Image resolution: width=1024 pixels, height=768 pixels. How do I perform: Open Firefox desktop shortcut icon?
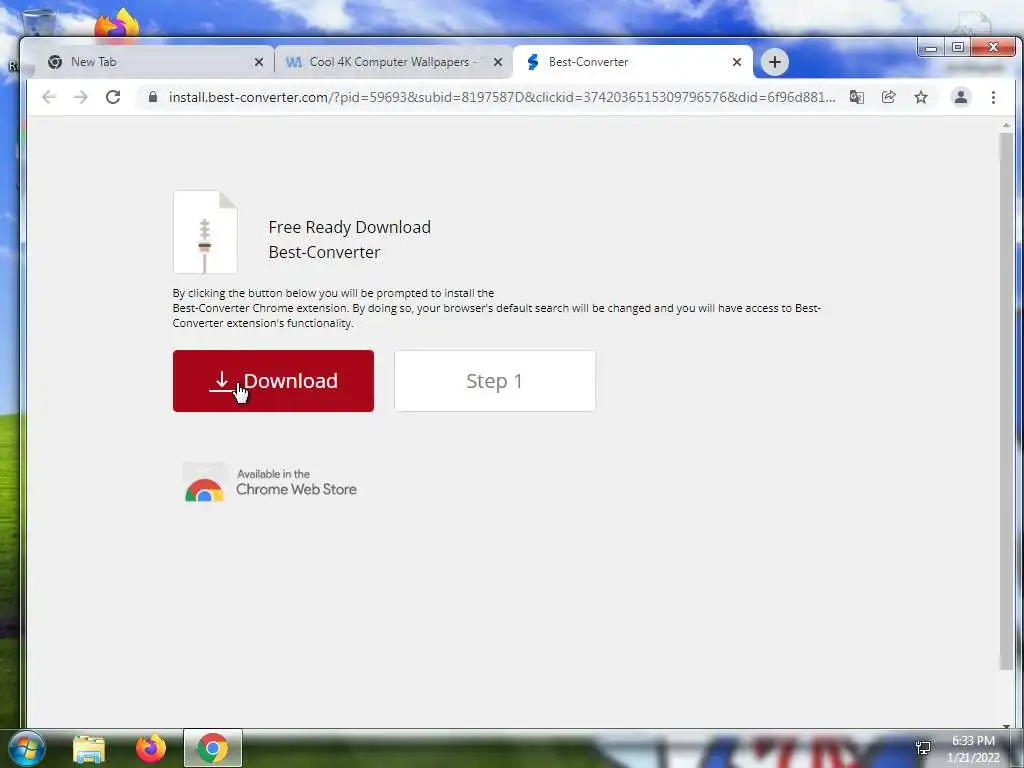pyautogui.click(x=118, y=25)
